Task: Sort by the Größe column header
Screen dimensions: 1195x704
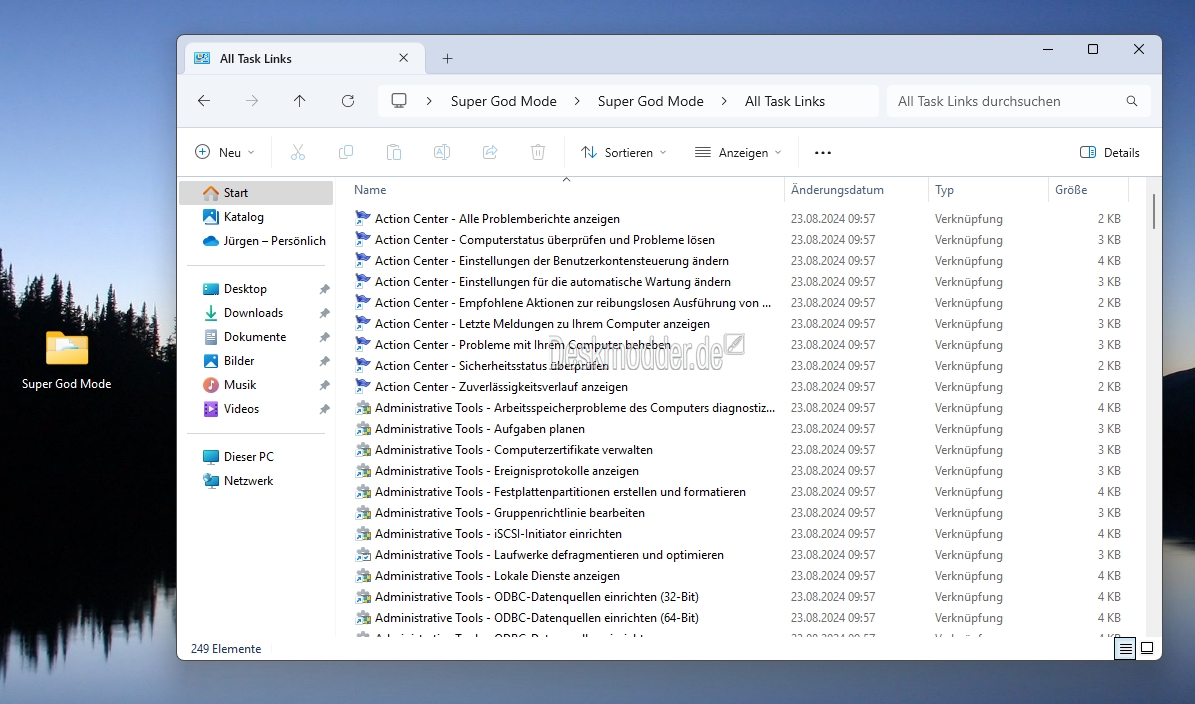Action: [x=1088, y=190]
